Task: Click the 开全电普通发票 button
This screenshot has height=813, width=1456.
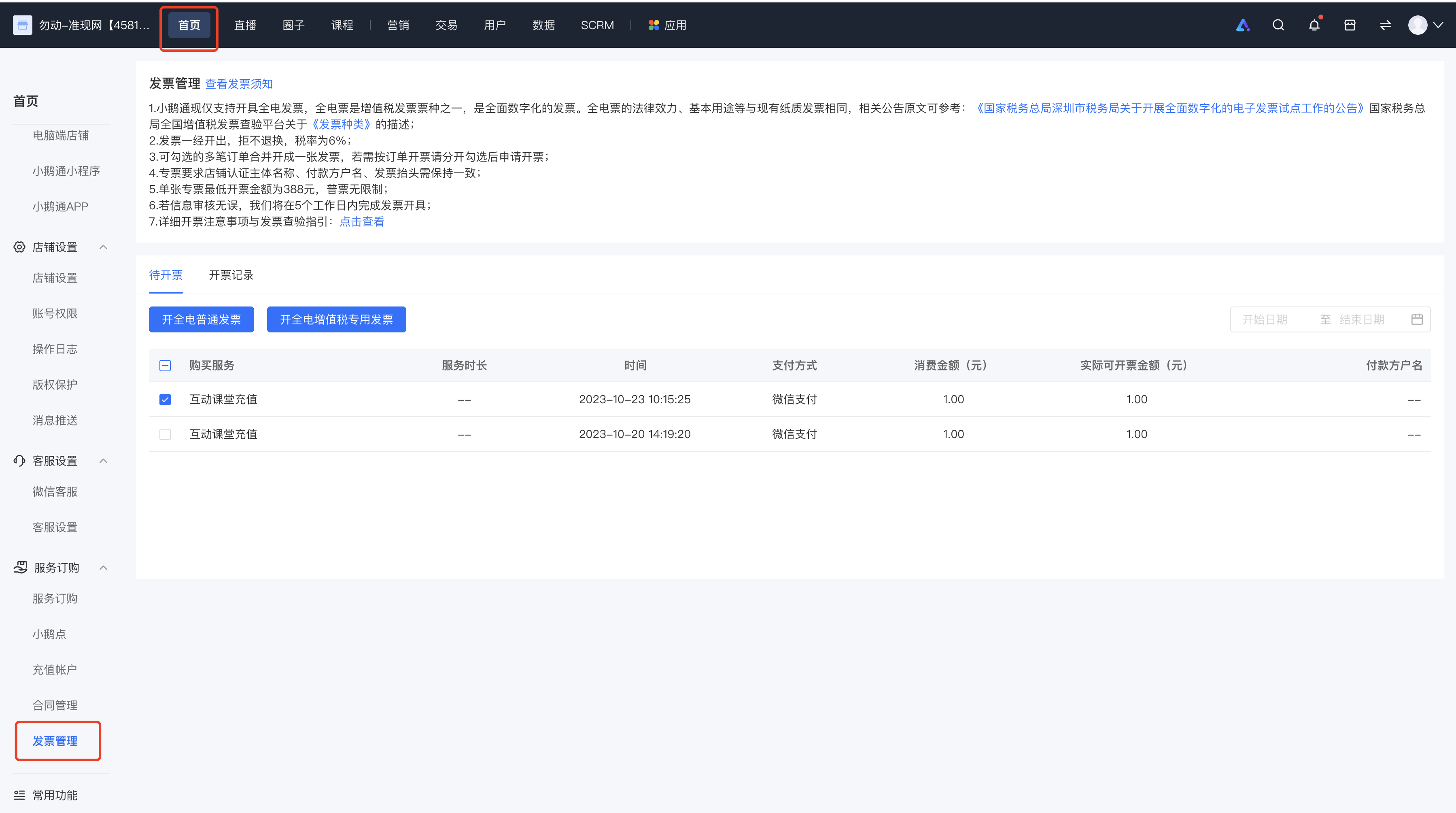Action: pyautogui.click(x=201, y=319)
